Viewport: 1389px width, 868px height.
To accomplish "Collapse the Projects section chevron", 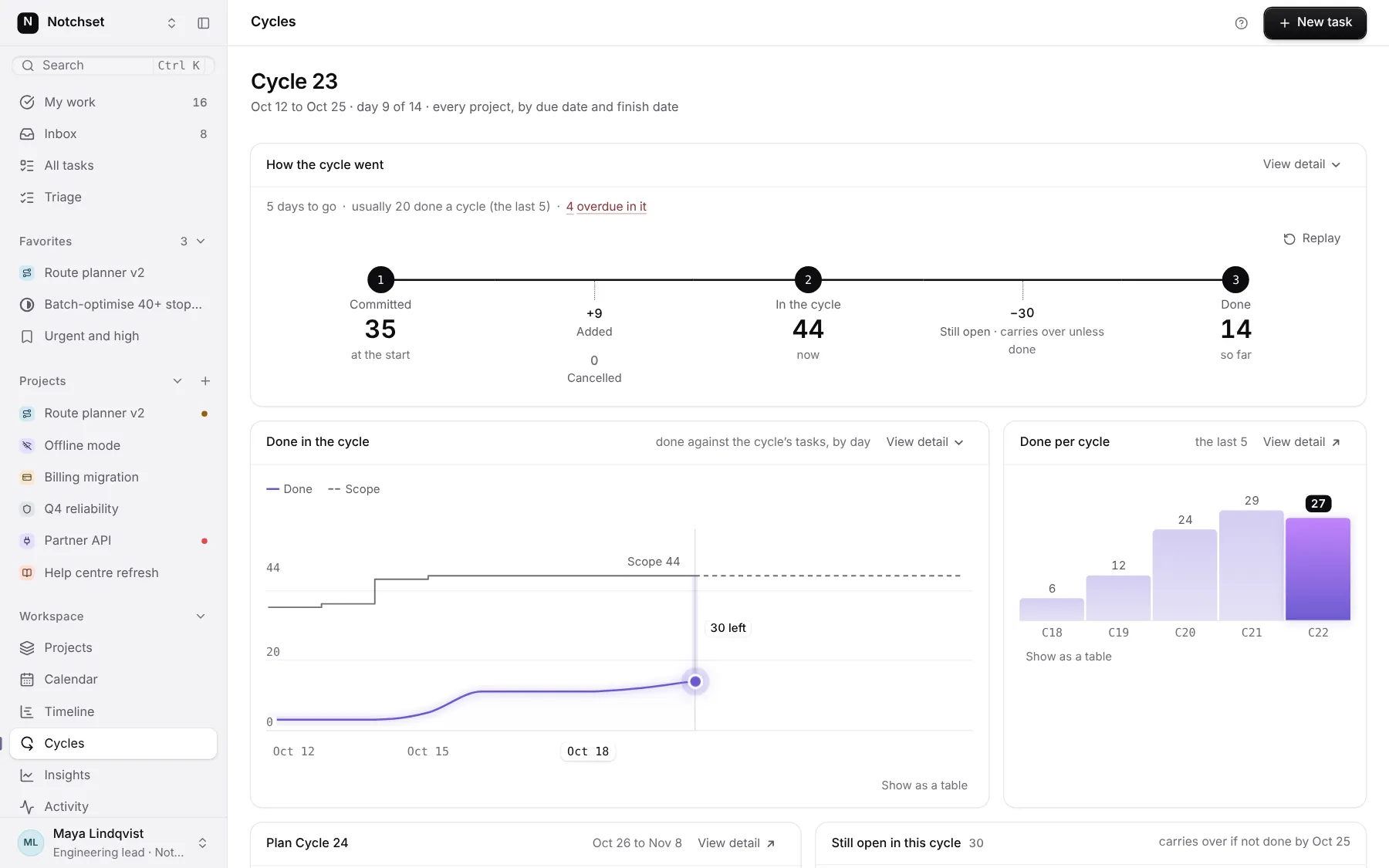I will [x=177, y=381].
